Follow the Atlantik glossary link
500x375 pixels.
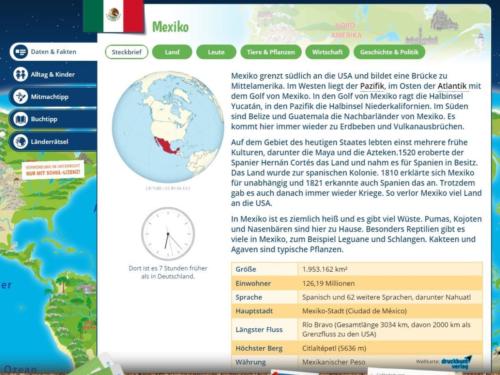452,86
